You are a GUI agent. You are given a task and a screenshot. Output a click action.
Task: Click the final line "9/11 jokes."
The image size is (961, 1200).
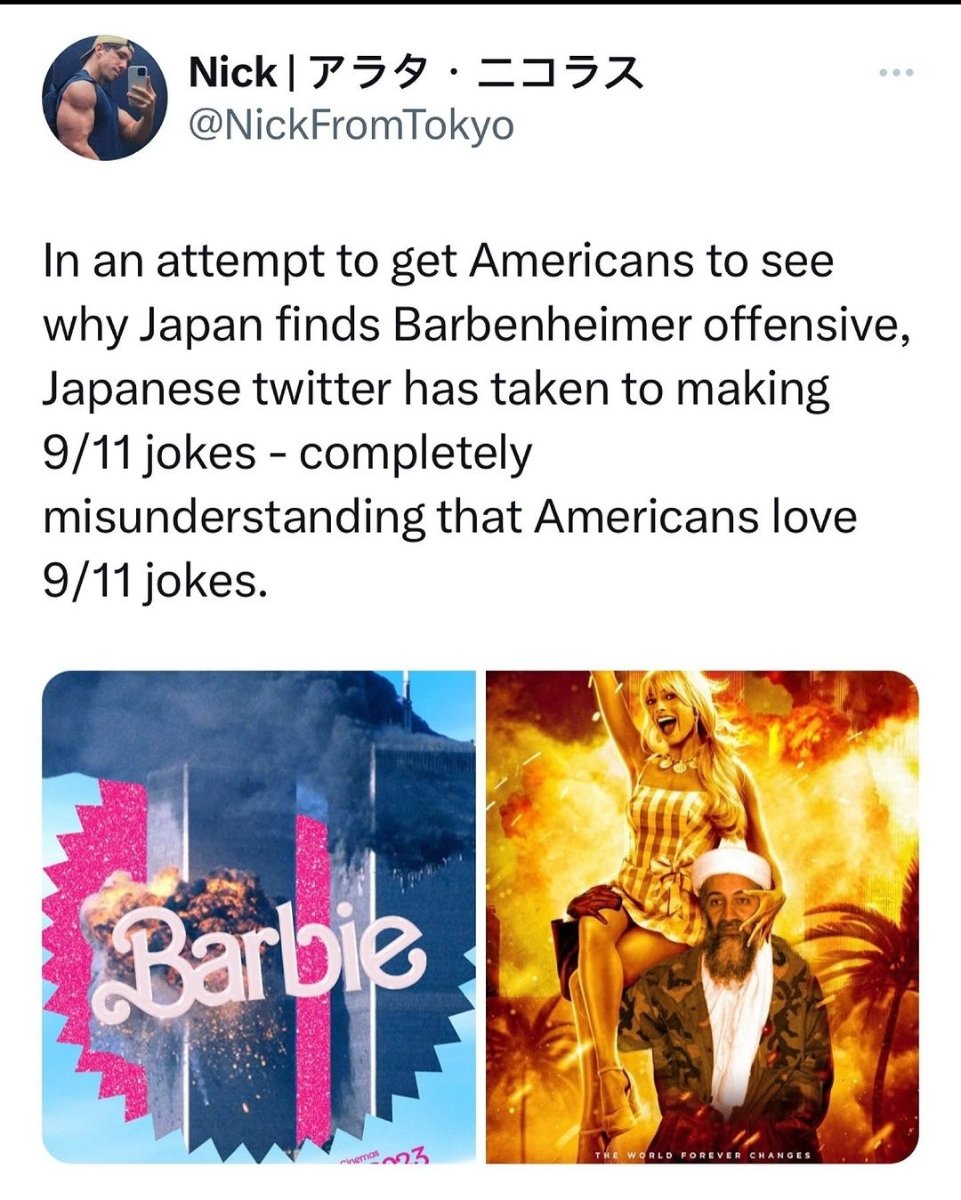[x=155, y=582]
